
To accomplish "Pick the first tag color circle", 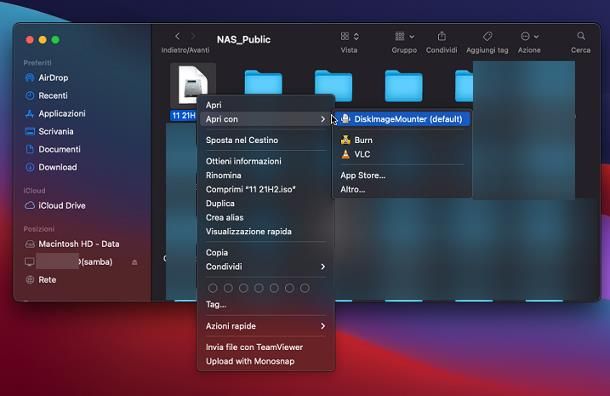I will click(212, 288).
